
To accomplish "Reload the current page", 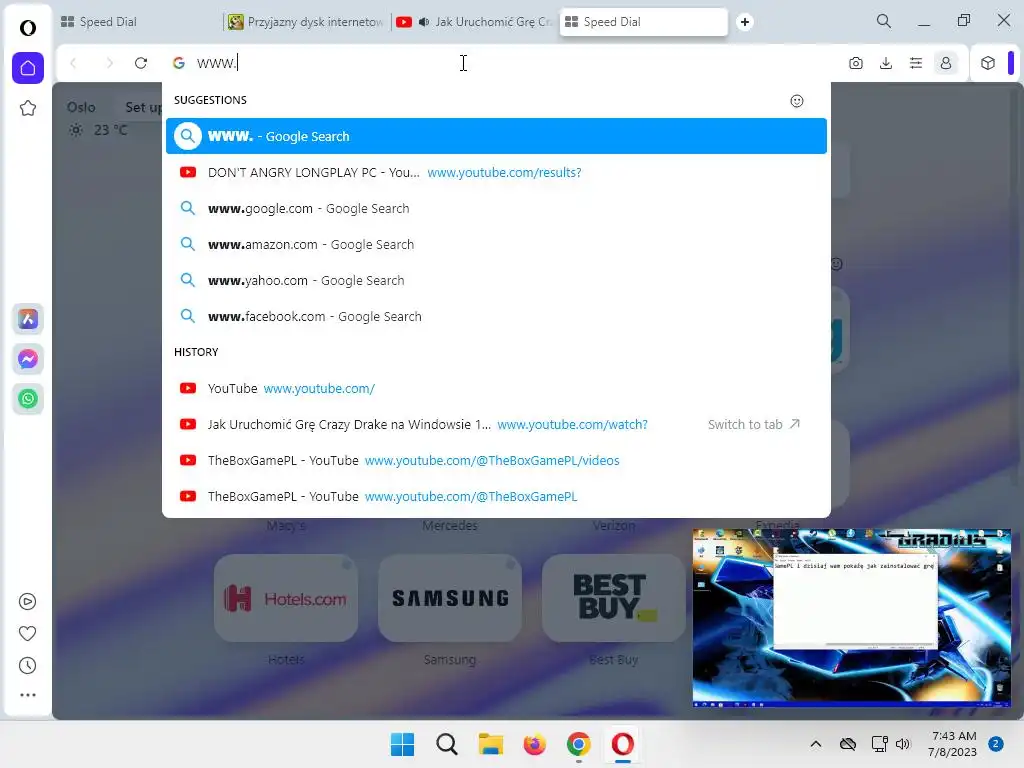I will [141, 63].
